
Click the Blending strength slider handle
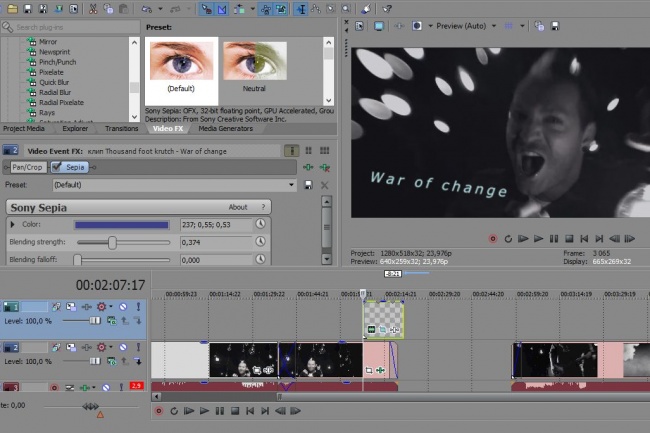tap(112, 242)
